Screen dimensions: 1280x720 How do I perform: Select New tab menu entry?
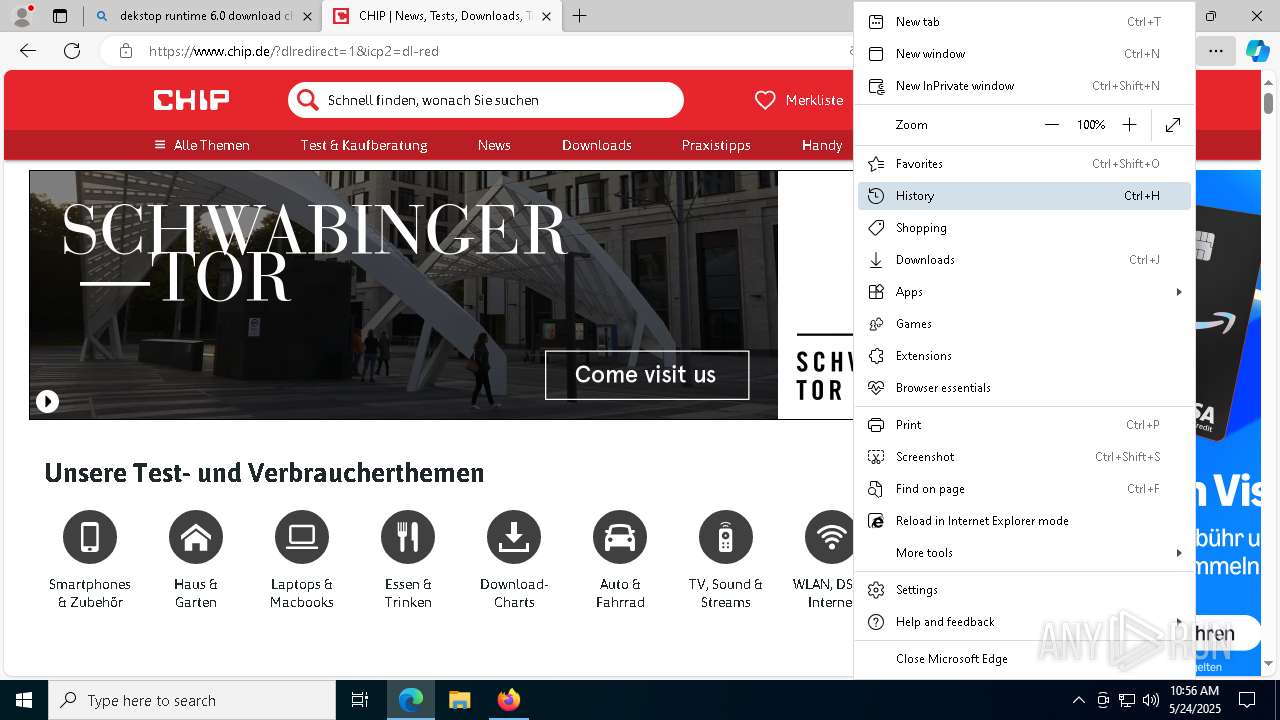pos(1024,22)
